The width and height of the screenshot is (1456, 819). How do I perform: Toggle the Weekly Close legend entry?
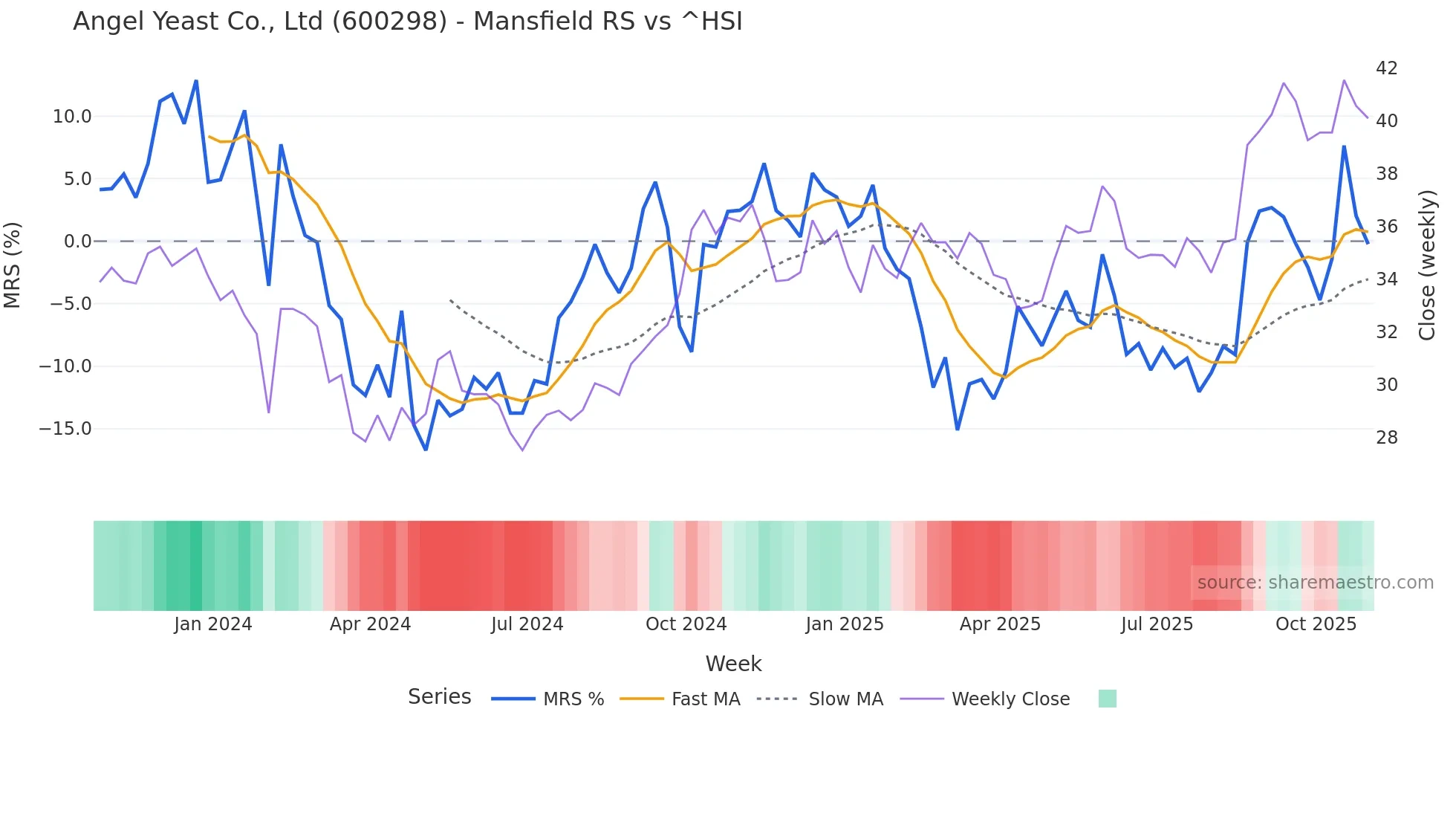click(985, 699)
